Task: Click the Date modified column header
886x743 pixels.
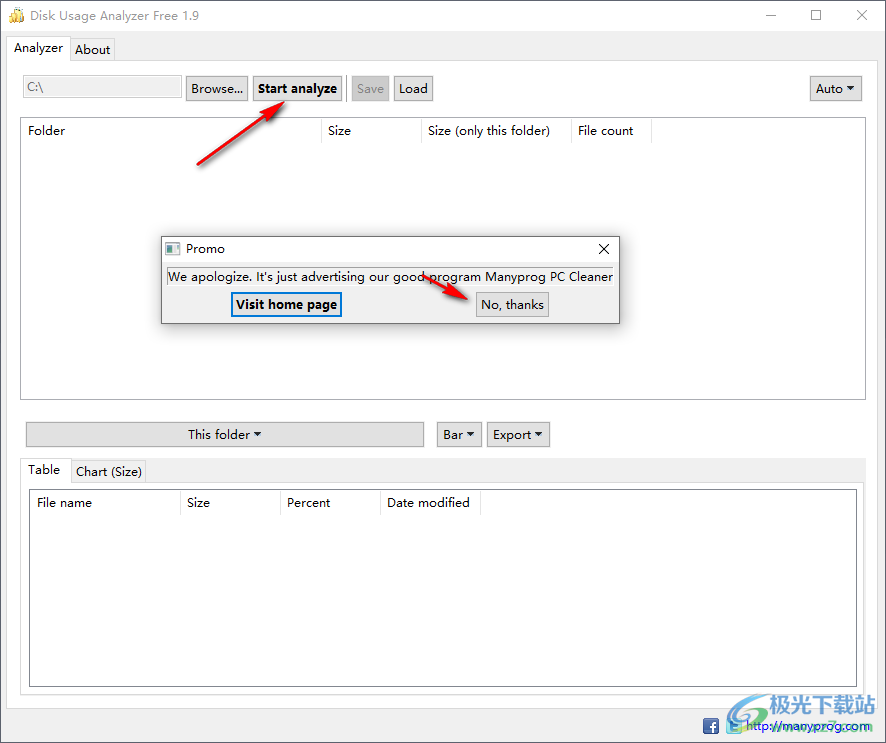Action: pyautogui.click(x=431, y=503)
